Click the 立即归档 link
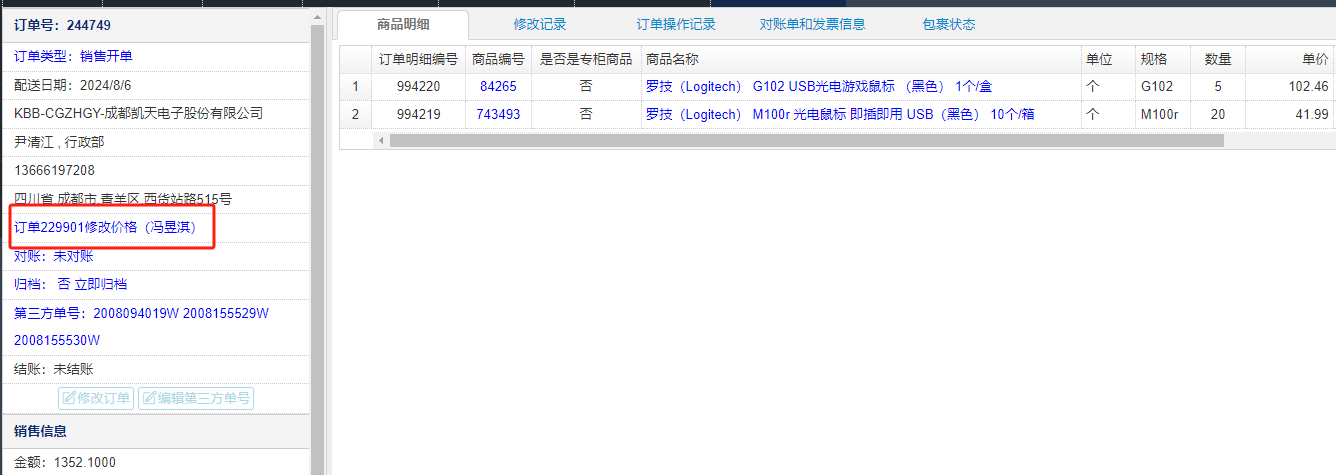 (100, 284)
